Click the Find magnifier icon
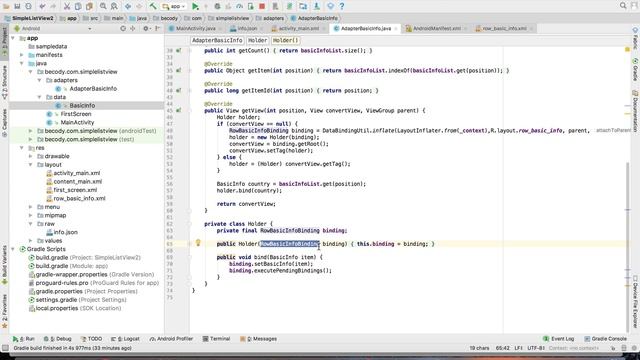Viewport: 640px width, 360px height. click(x=103, y=6)
